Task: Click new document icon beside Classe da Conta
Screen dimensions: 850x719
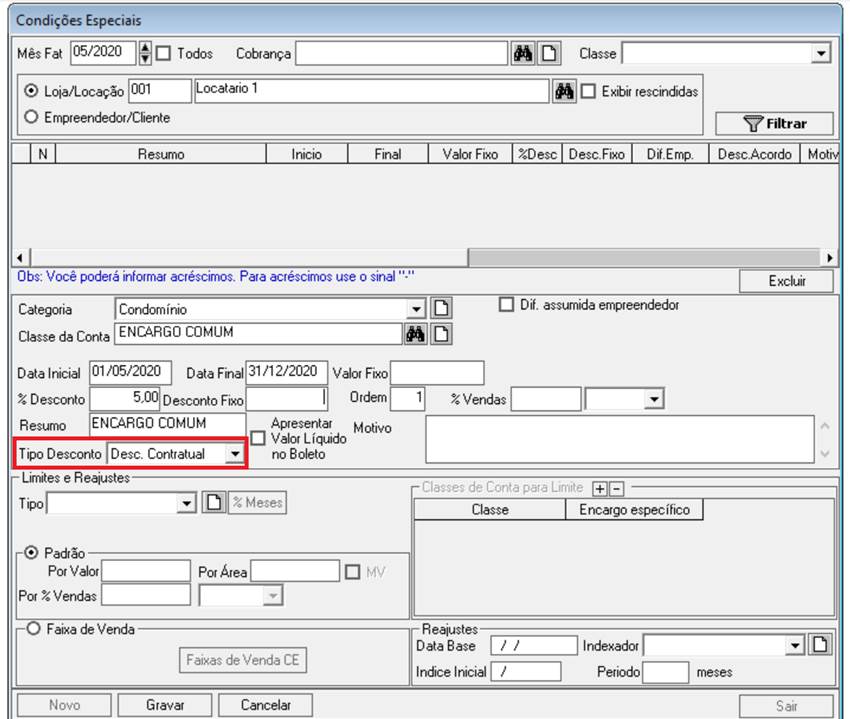Action: pos(441,334)
